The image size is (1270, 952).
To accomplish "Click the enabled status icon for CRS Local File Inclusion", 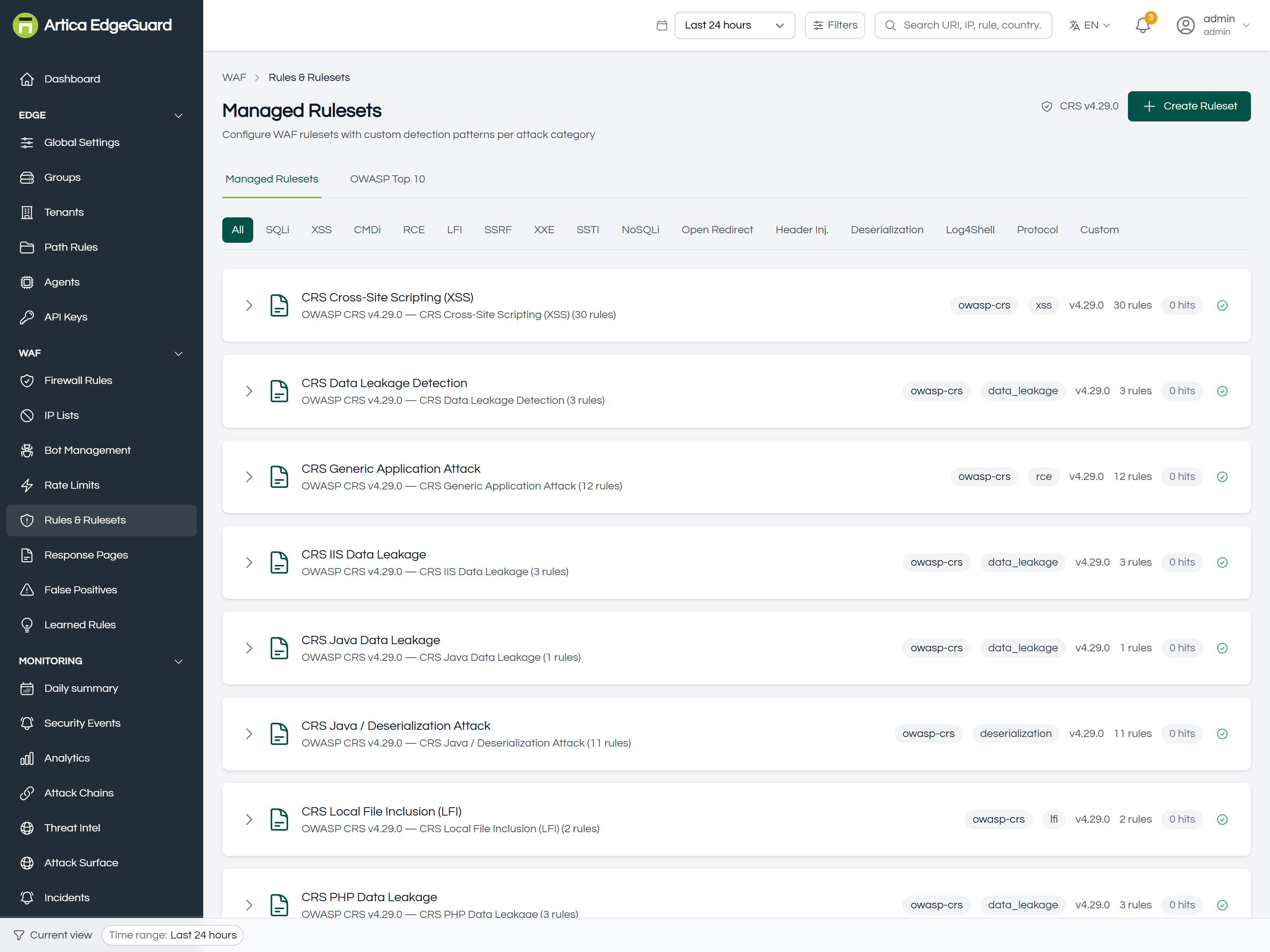I will point(1222,820).
